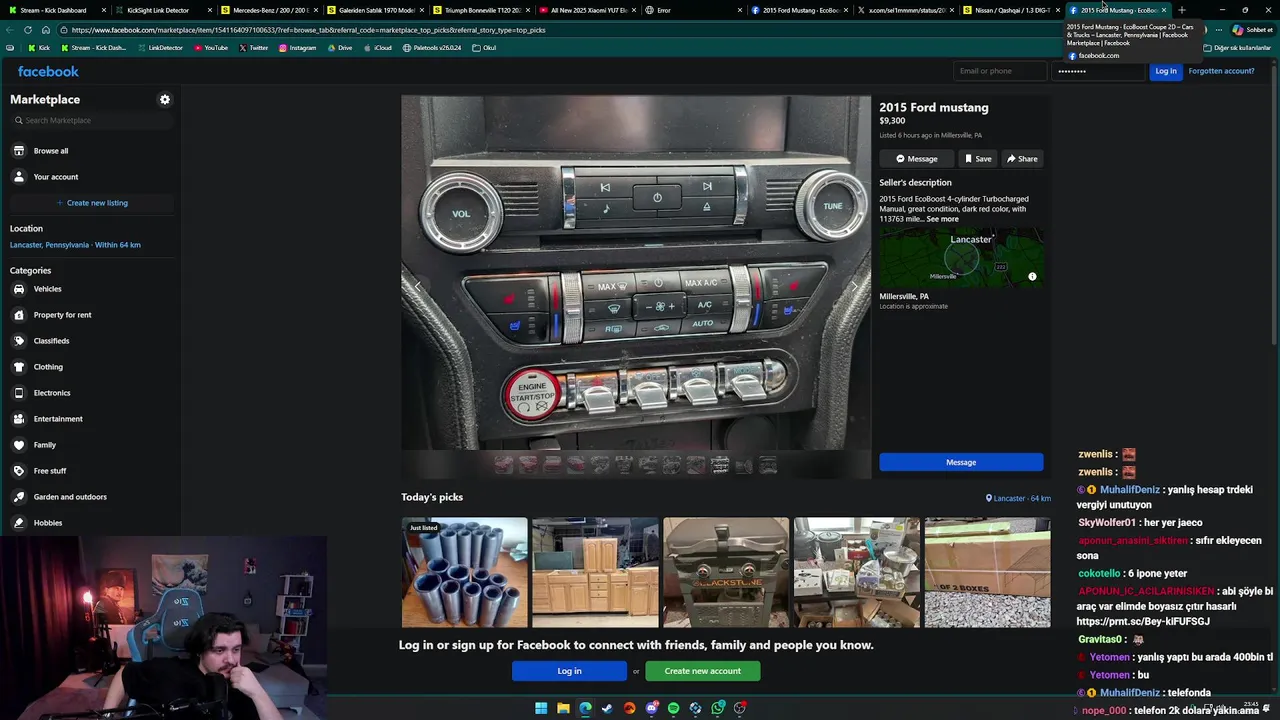Open File Explorer from the taskbar
The width and height of the screenshot is (1280, 720).
(x=563, y=708)
